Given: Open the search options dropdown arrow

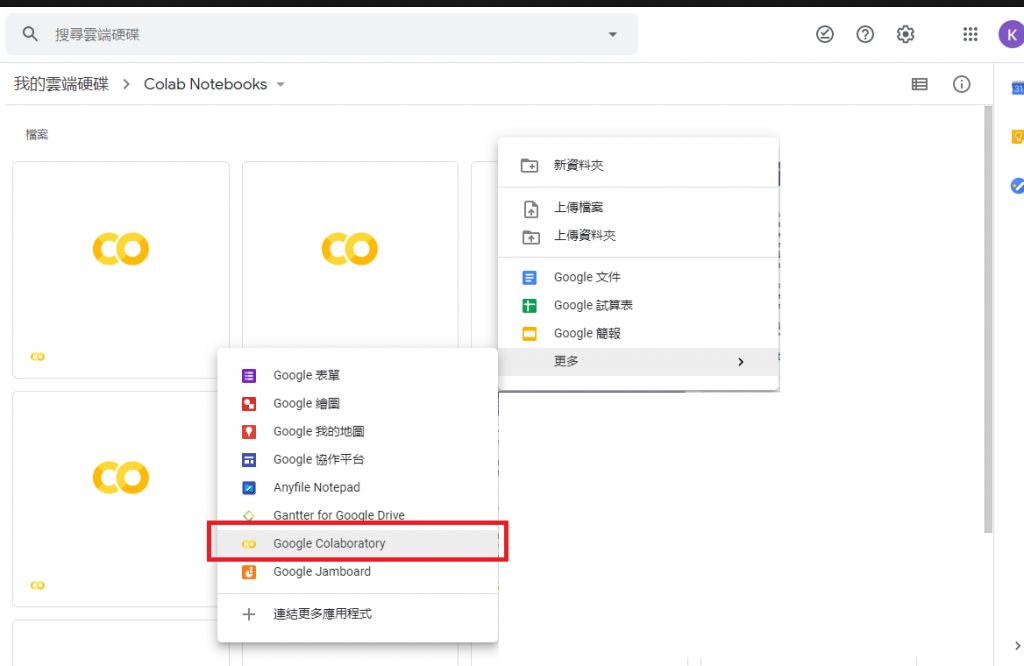Looking at the screenshot, I should pos(613,35).
